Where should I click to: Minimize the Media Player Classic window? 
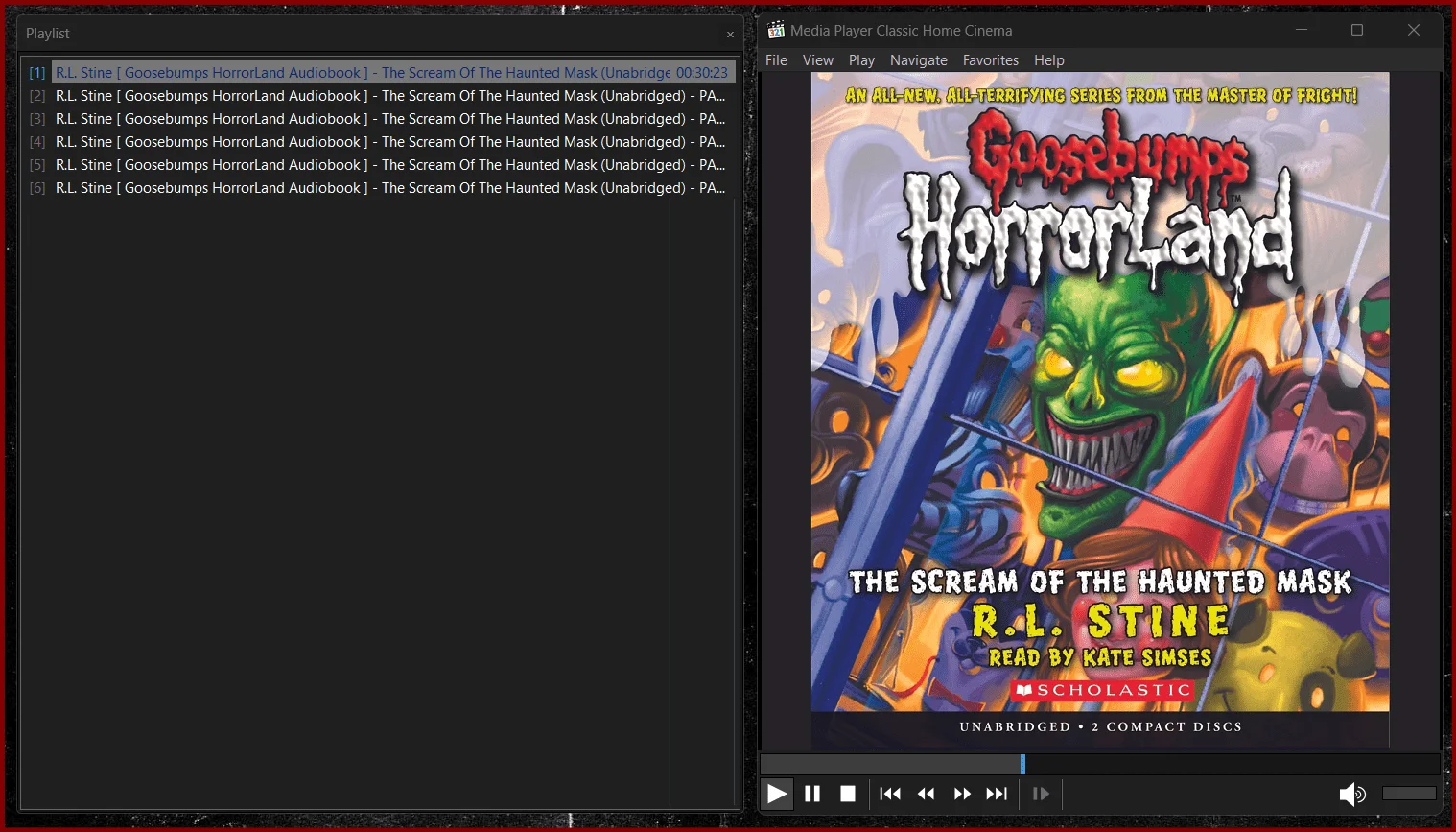click(x=1302, y=30)
